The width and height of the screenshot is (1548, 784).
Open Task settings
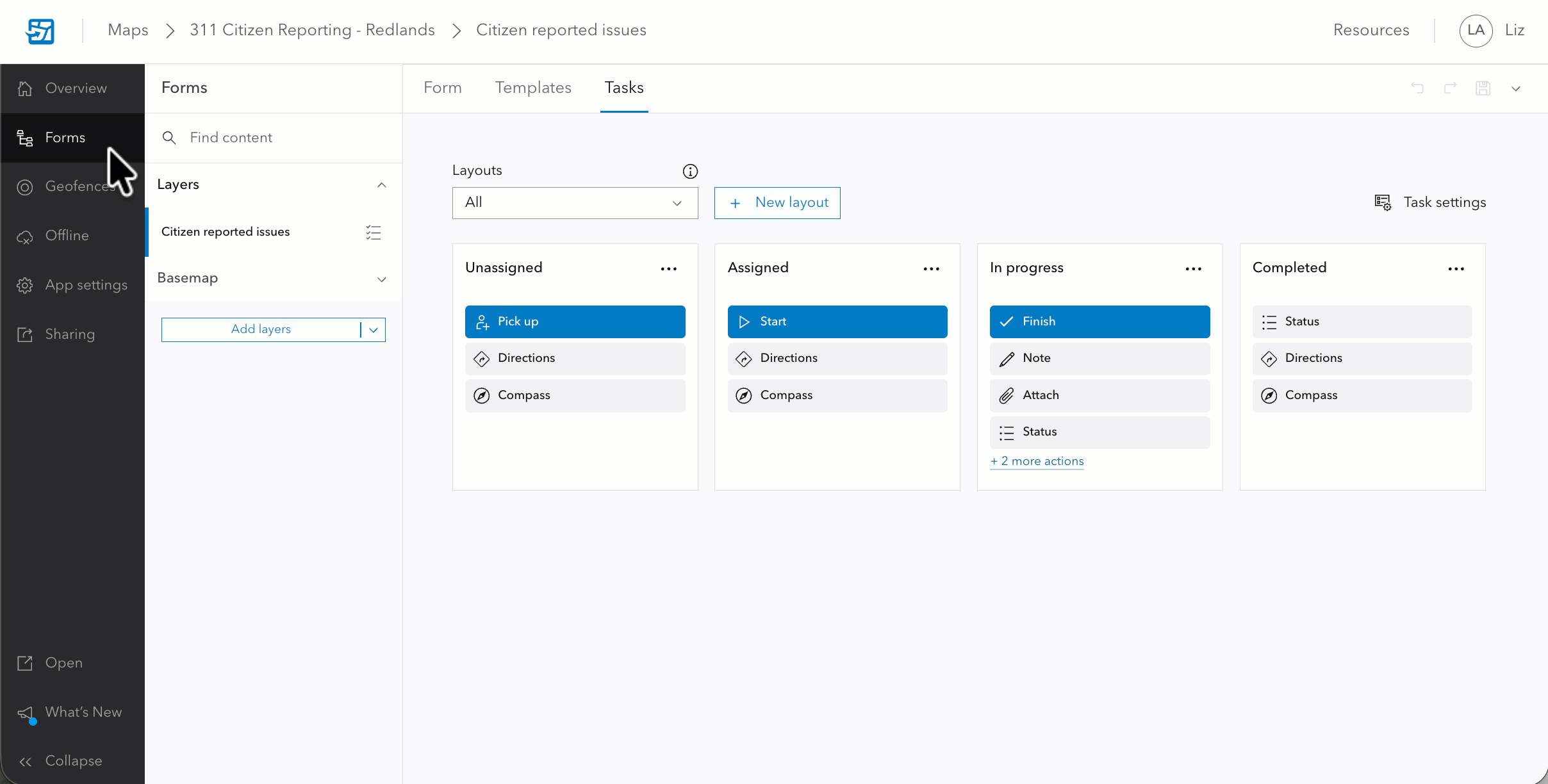(1430, 202)
